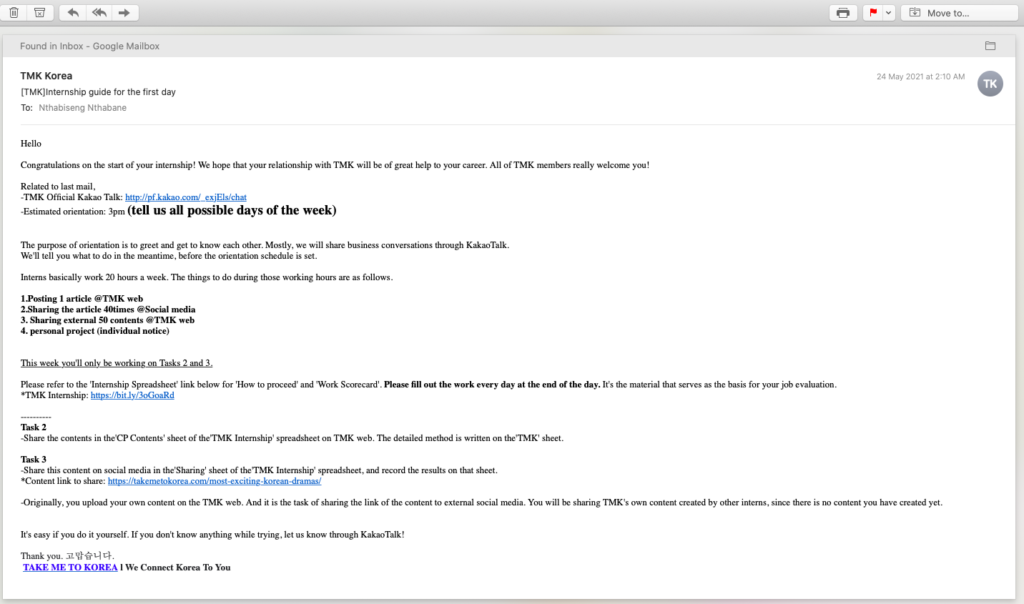Toggle the red flag on this message
This screenshot has height=604, width=1024.
tap(873, 12)
